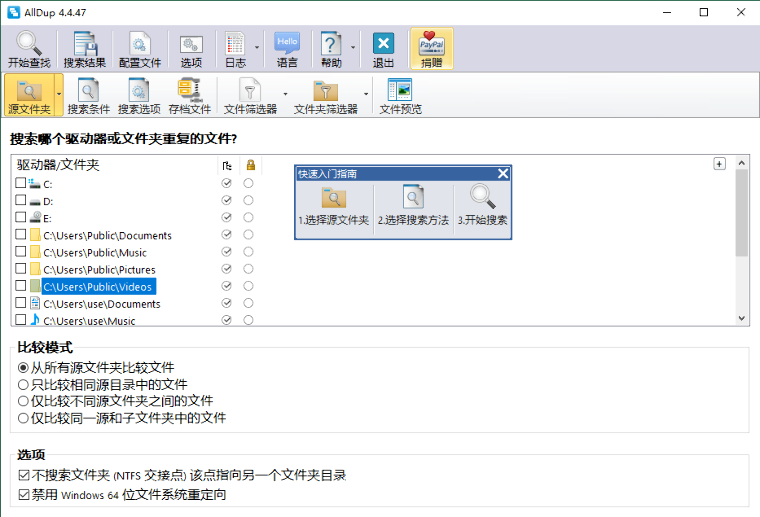Viewport: 760px width, 517px height.
Task: Click 1.选择源文件夹 in quick guide
Action: pos(334,205)
